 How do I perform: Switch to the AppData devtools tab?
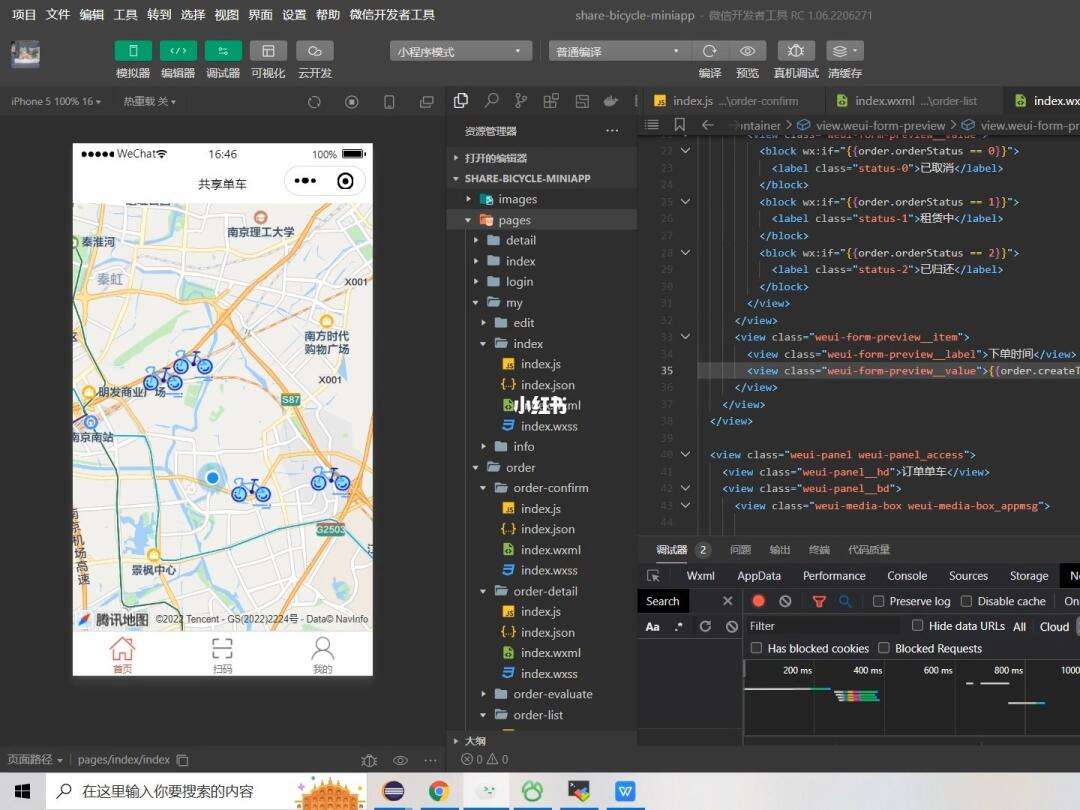(x=759, y=576)
